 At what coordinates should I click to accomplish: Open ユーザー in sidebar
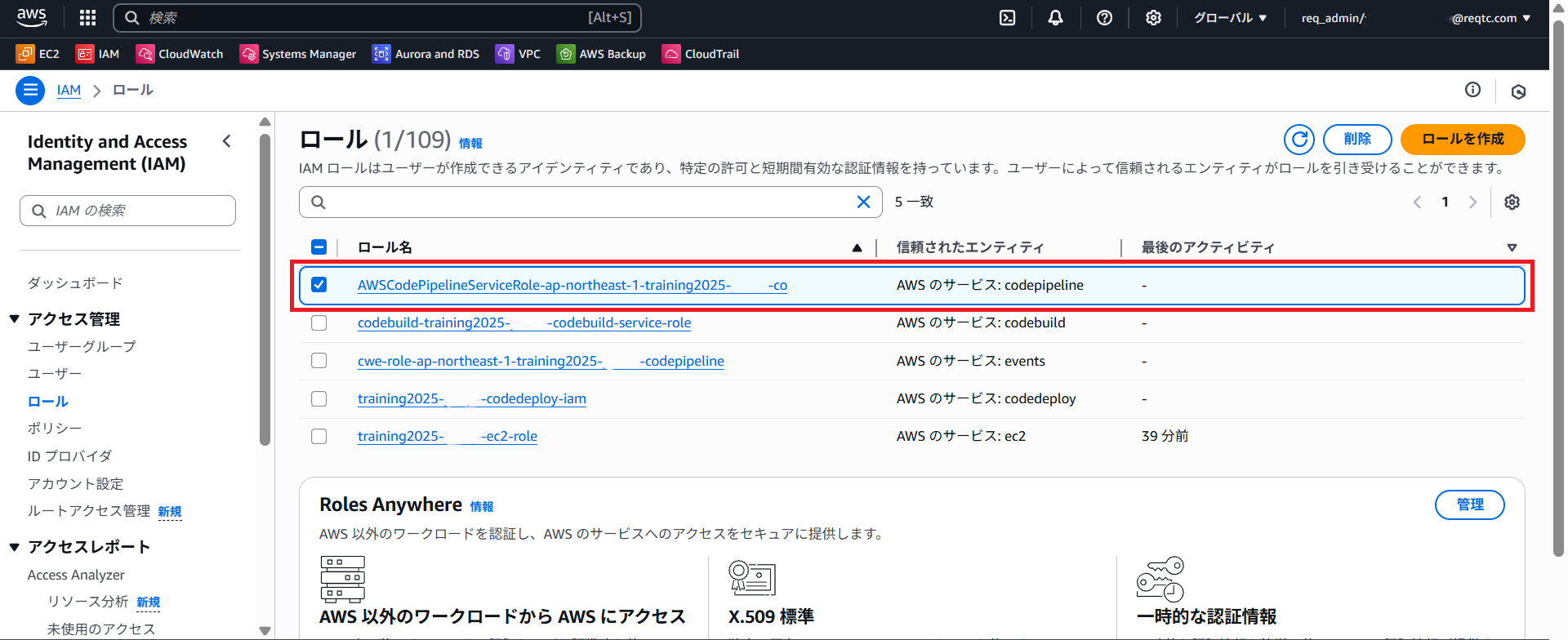[55, 374]
